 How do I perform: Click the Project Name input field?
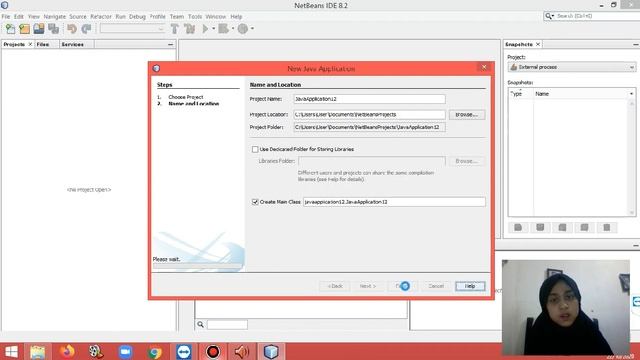click(x=369, y=99)
